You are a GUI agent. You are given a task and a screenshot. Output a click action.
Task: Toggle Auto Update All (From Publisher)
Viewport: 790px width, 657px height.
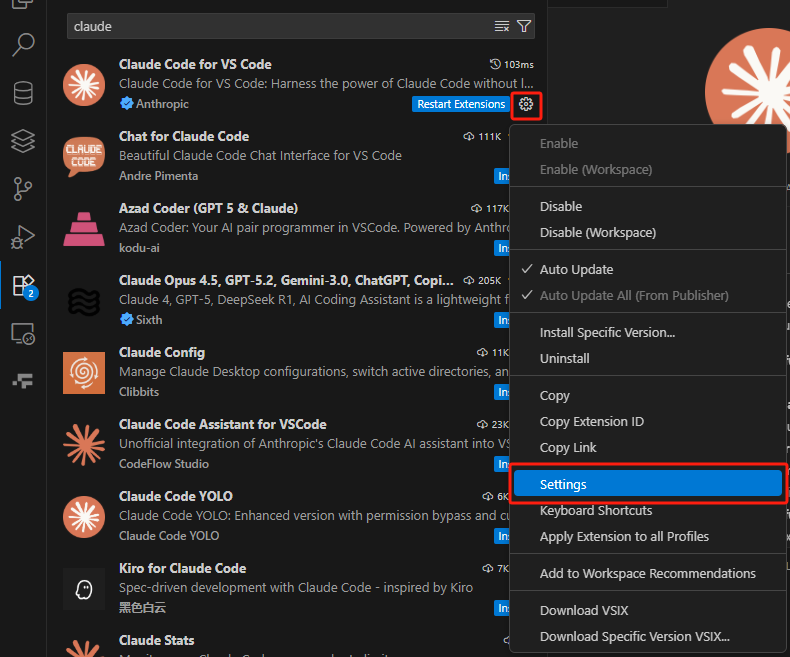pyautogui.click(x=648, y=295)
